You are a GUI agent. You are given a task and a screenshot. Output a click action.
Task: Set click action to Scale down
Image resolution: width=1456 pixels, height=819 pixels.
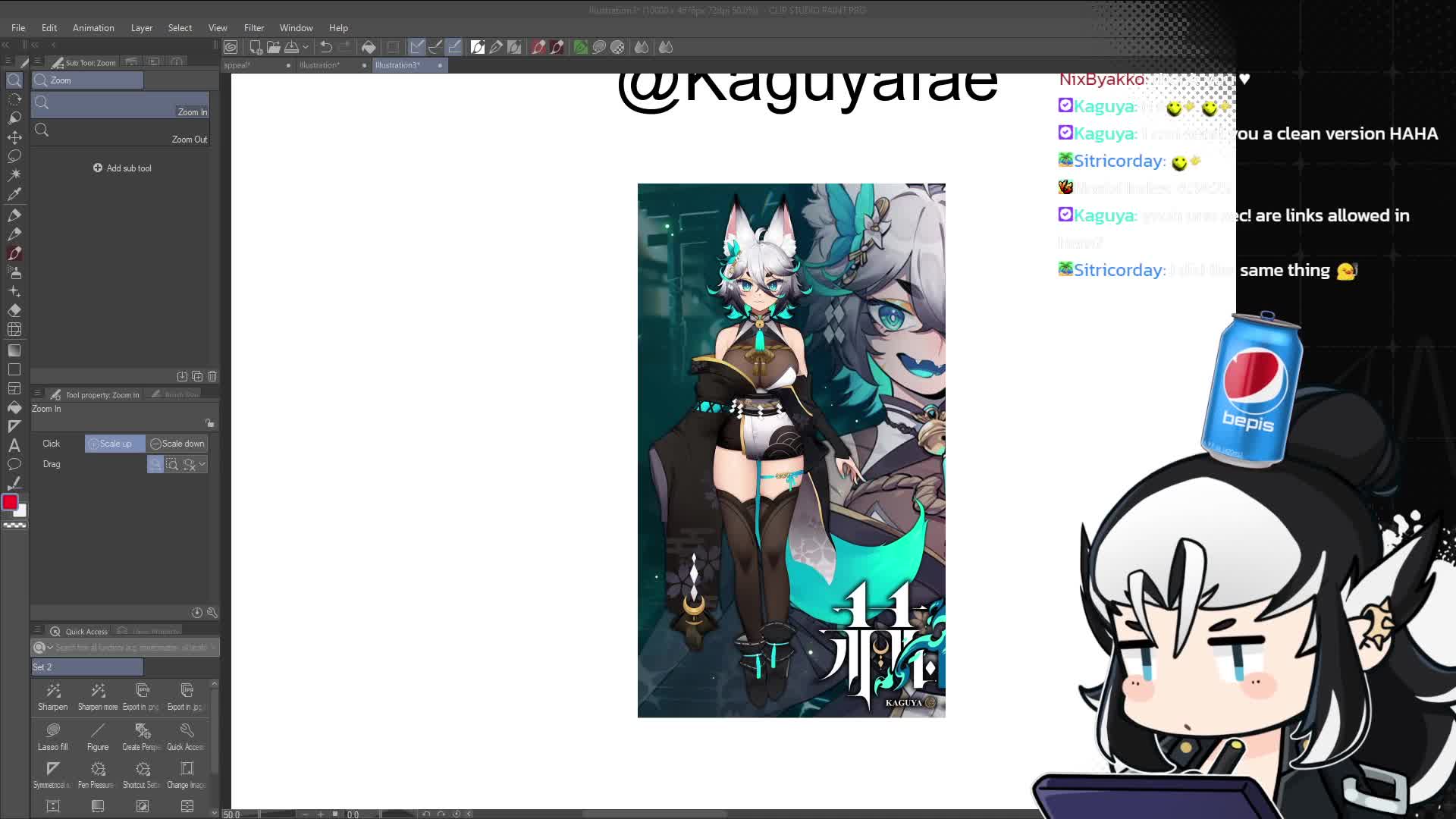(x=177, y=444)
